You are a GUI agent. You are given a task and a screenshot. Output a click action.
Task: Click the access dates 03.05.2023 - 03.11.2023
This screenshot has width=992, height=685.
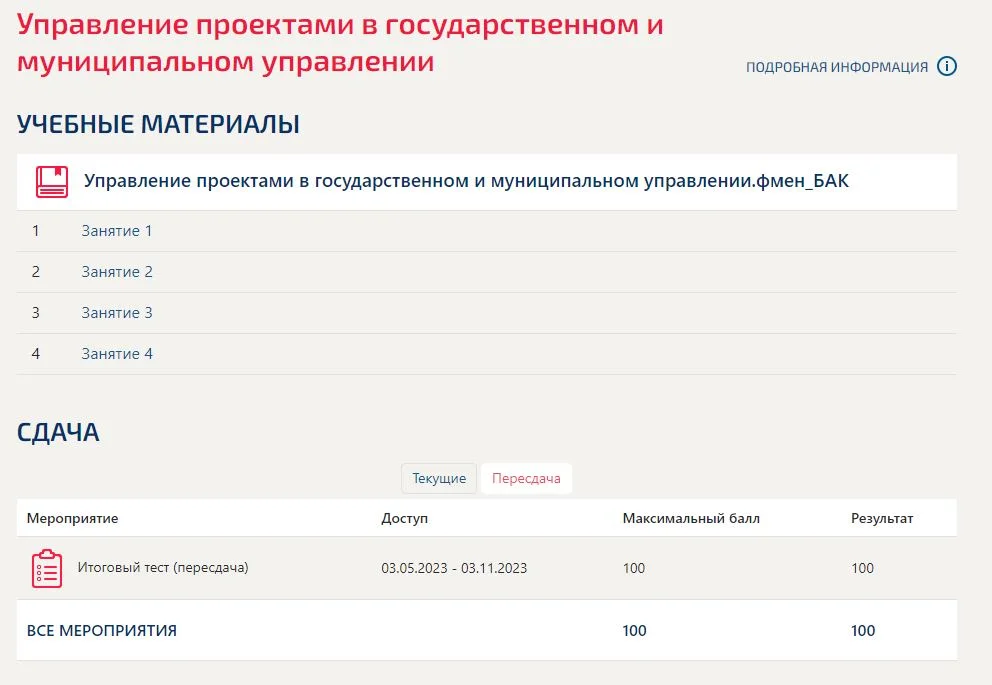point(454,568)
